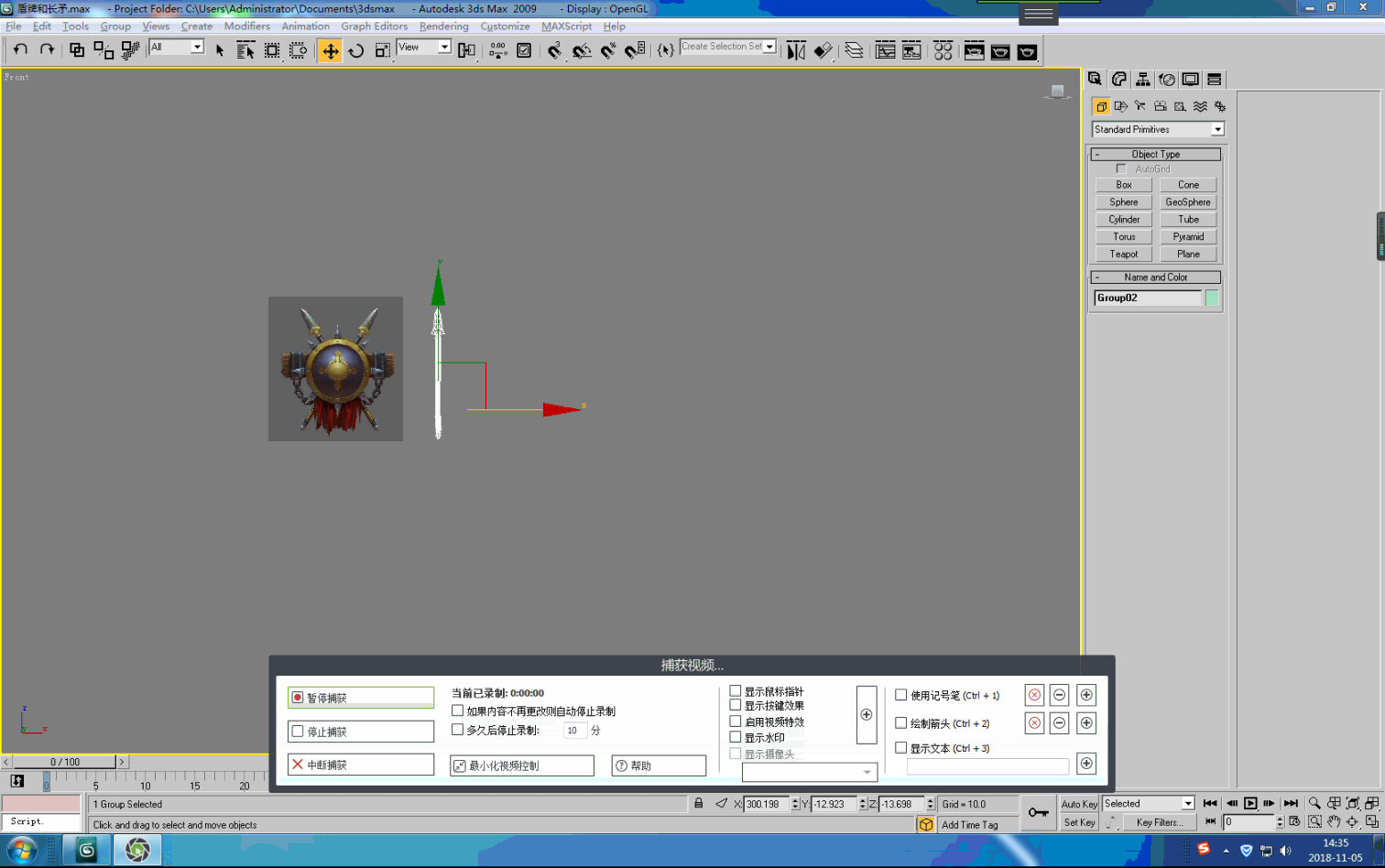Screen dimensions: 1385x868
Task: Toggle the 3D Snaps magnet icon
Action: click(x=555, y=50)
